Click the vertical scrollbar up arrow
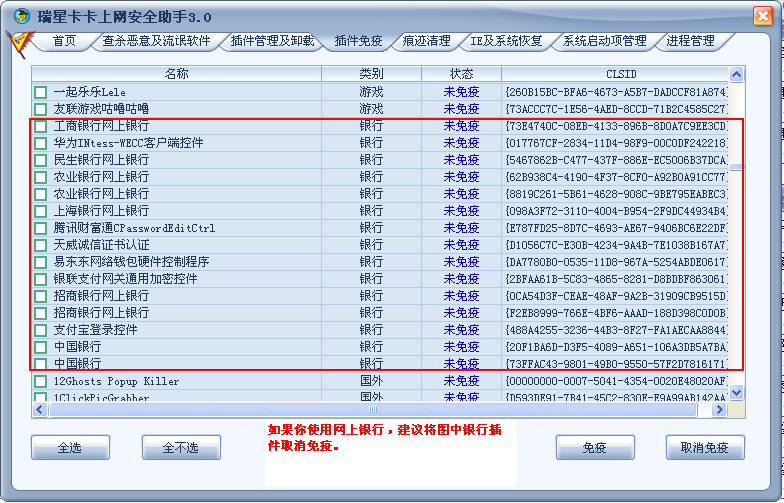The image size is (784, 503). pos(736,74)
